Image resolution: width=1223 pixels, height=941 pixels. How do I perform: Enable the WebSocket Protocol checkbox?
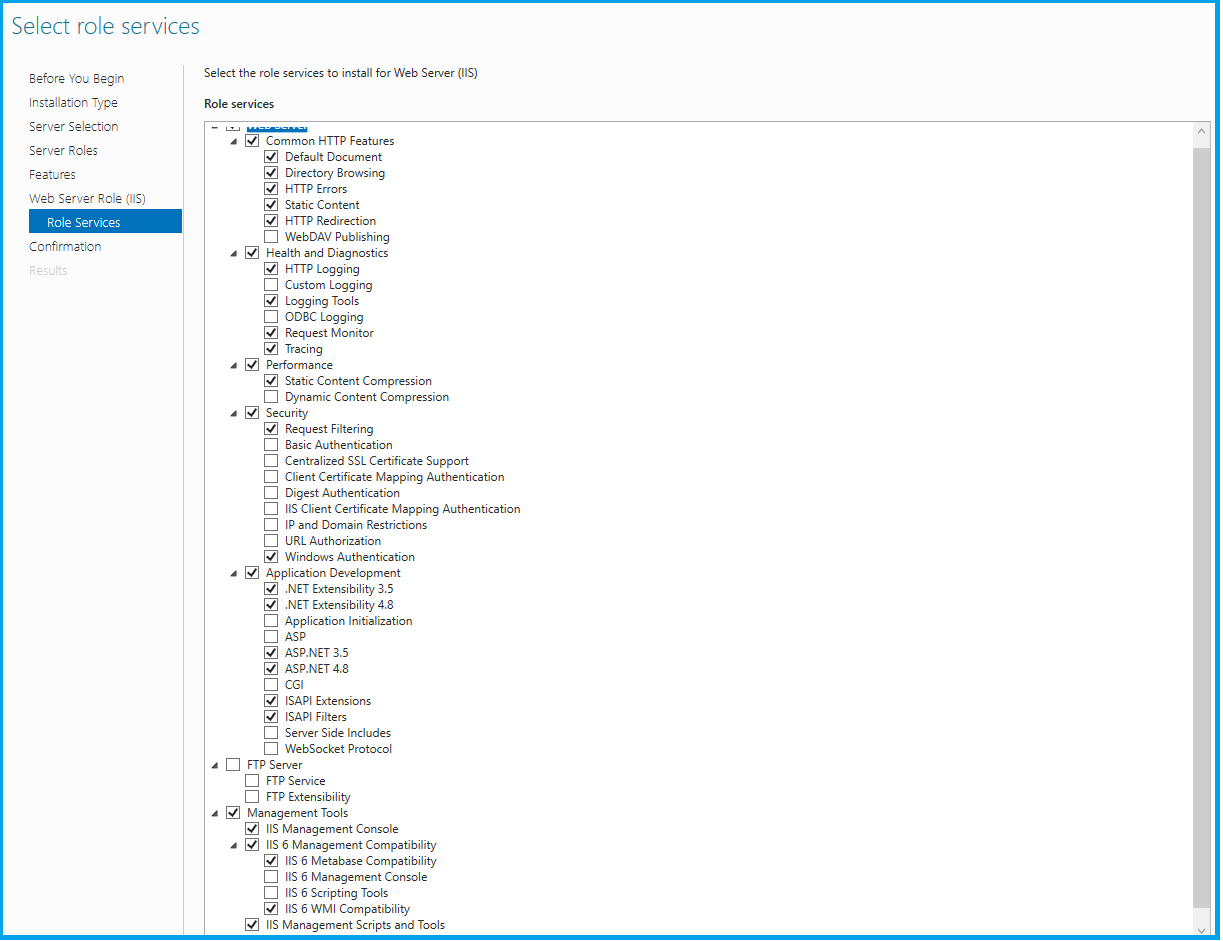coord(271,749)
